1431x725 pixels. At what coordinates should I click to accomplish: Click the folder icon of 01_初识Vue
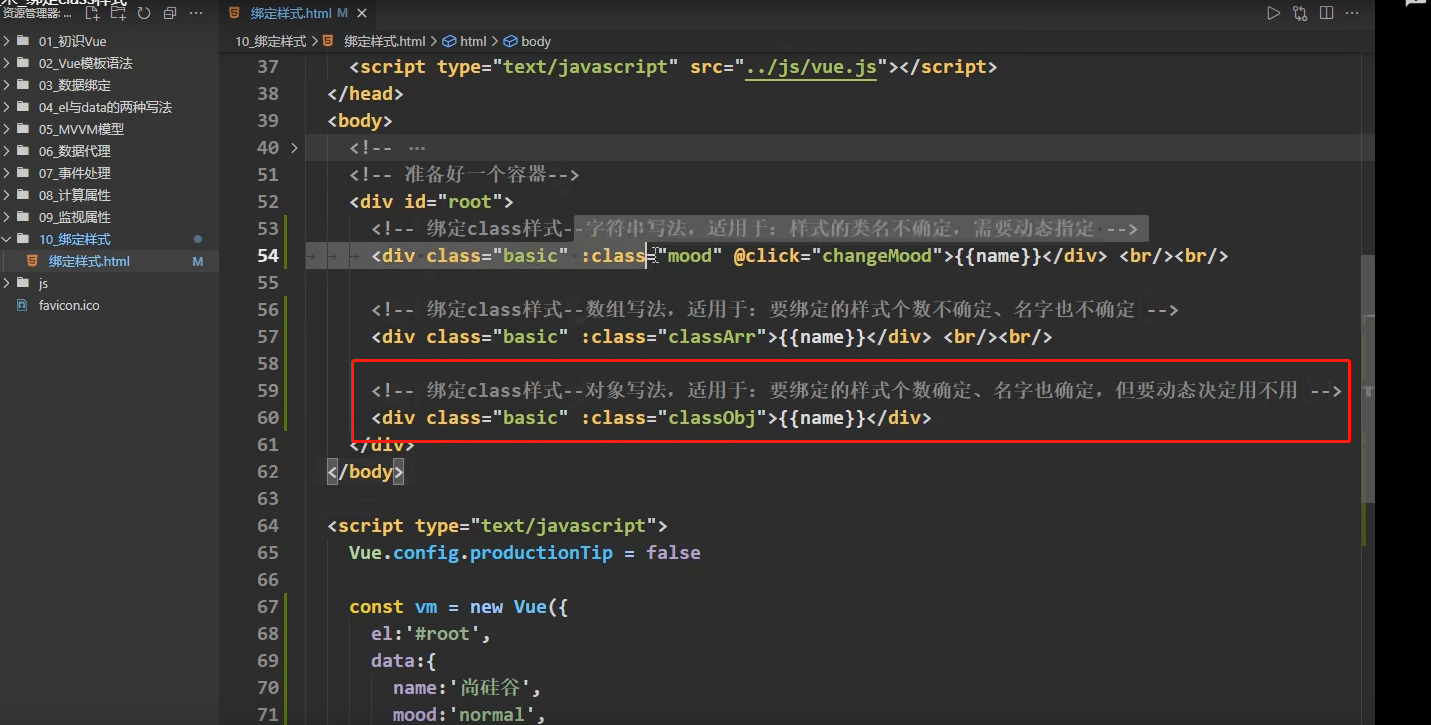[x=23, y=41]
